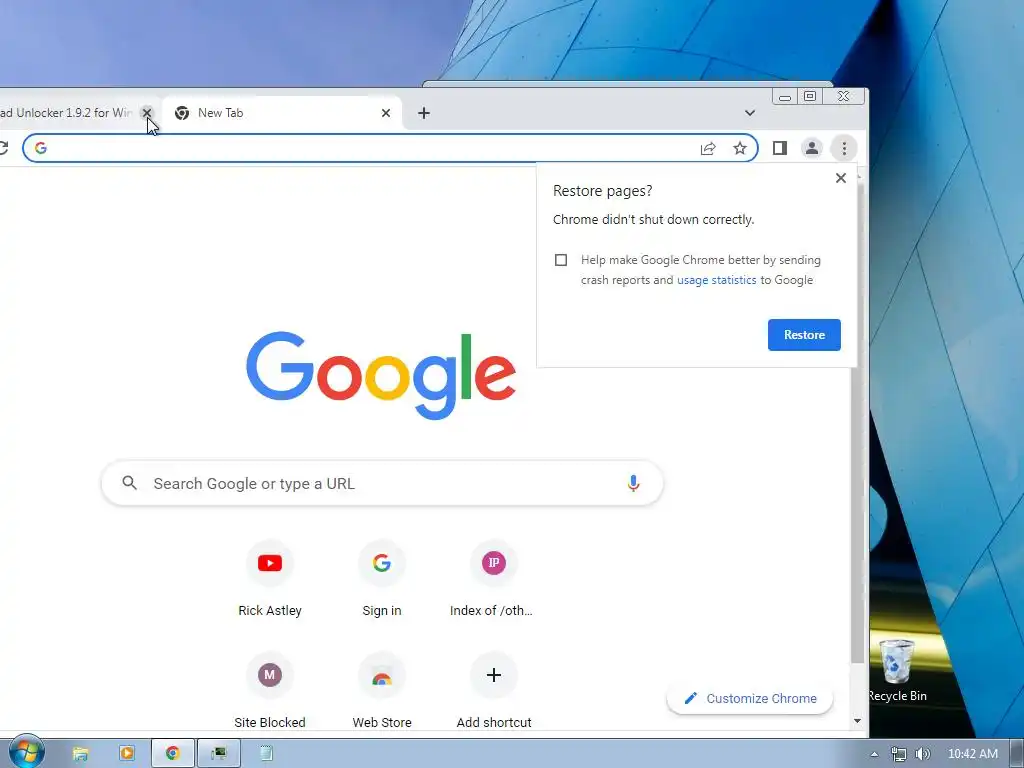This screenshot has height=768, width=1024.
Task: Click the page vertical scrollbar
Action: [x=857, y=423]
